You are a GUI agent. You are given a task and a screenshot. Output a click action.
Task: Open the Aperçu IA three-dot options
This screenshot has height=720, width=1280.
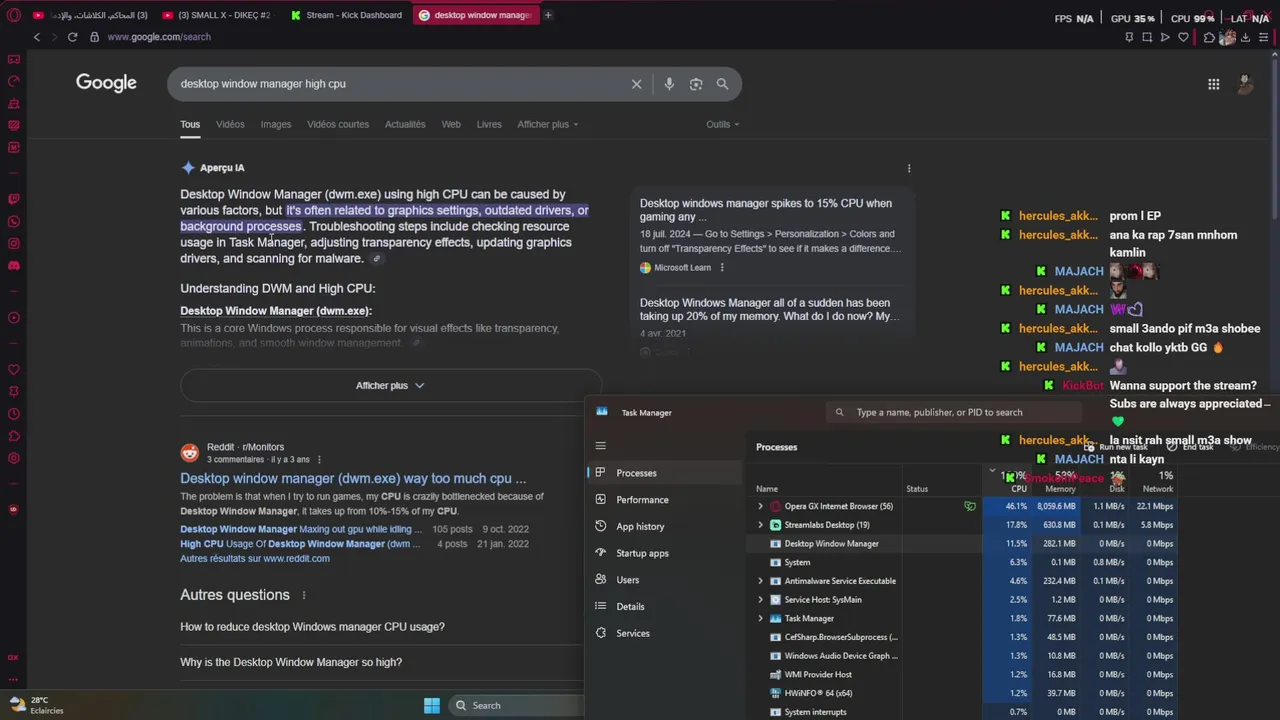pos(908,168)
